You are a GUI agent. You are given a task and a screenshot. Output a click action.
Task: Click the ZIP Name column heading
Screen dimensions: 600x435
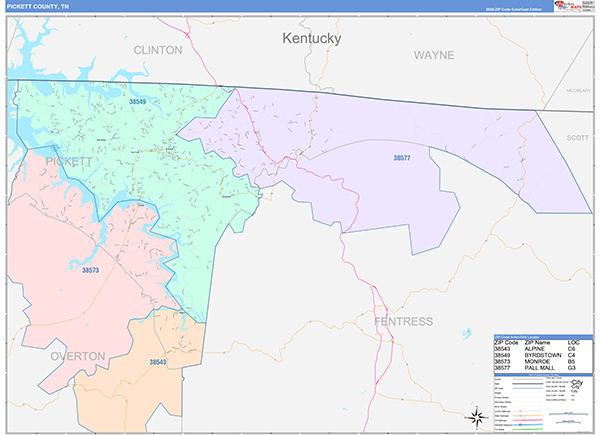[537, 342]
